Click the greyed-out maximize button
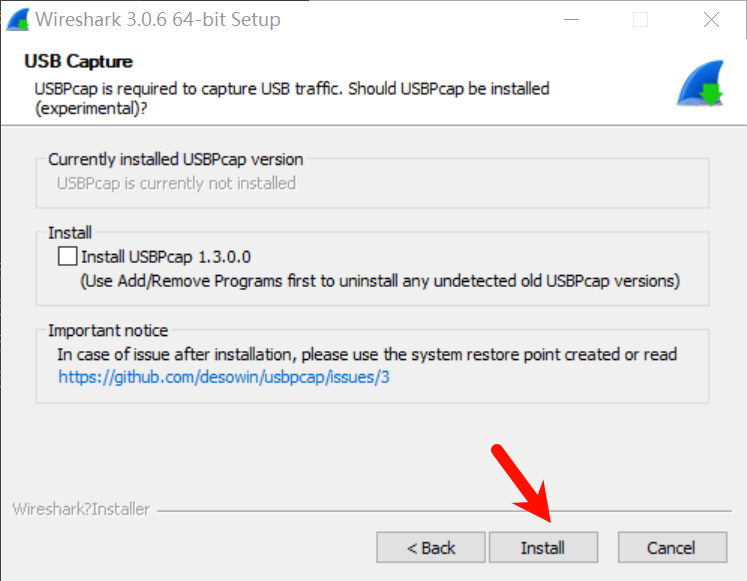 [641, 19]
